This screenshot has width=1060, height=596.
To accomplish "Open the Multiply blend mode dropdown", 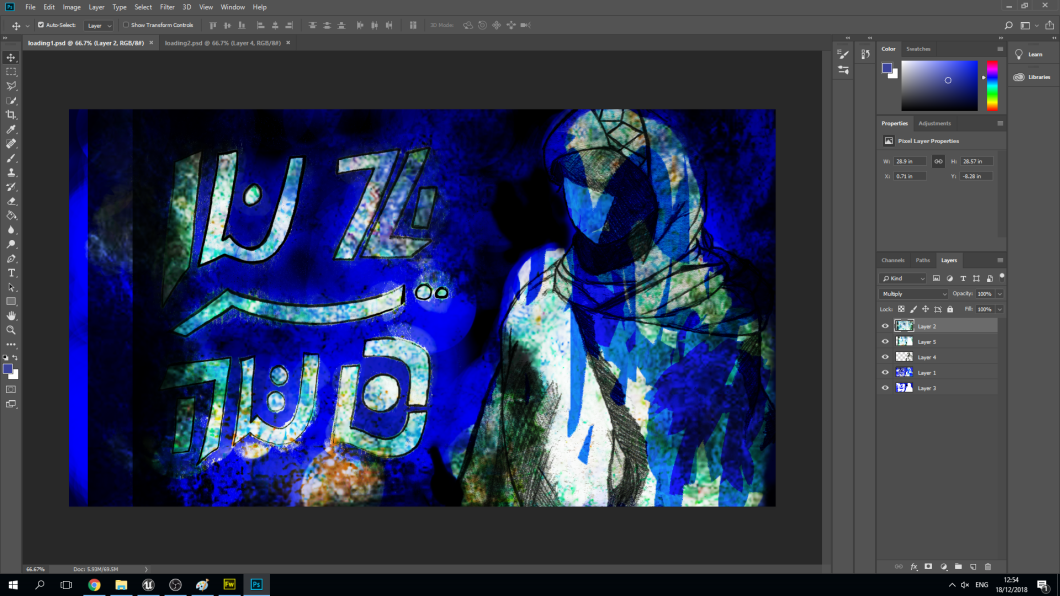I will (913, 294).
